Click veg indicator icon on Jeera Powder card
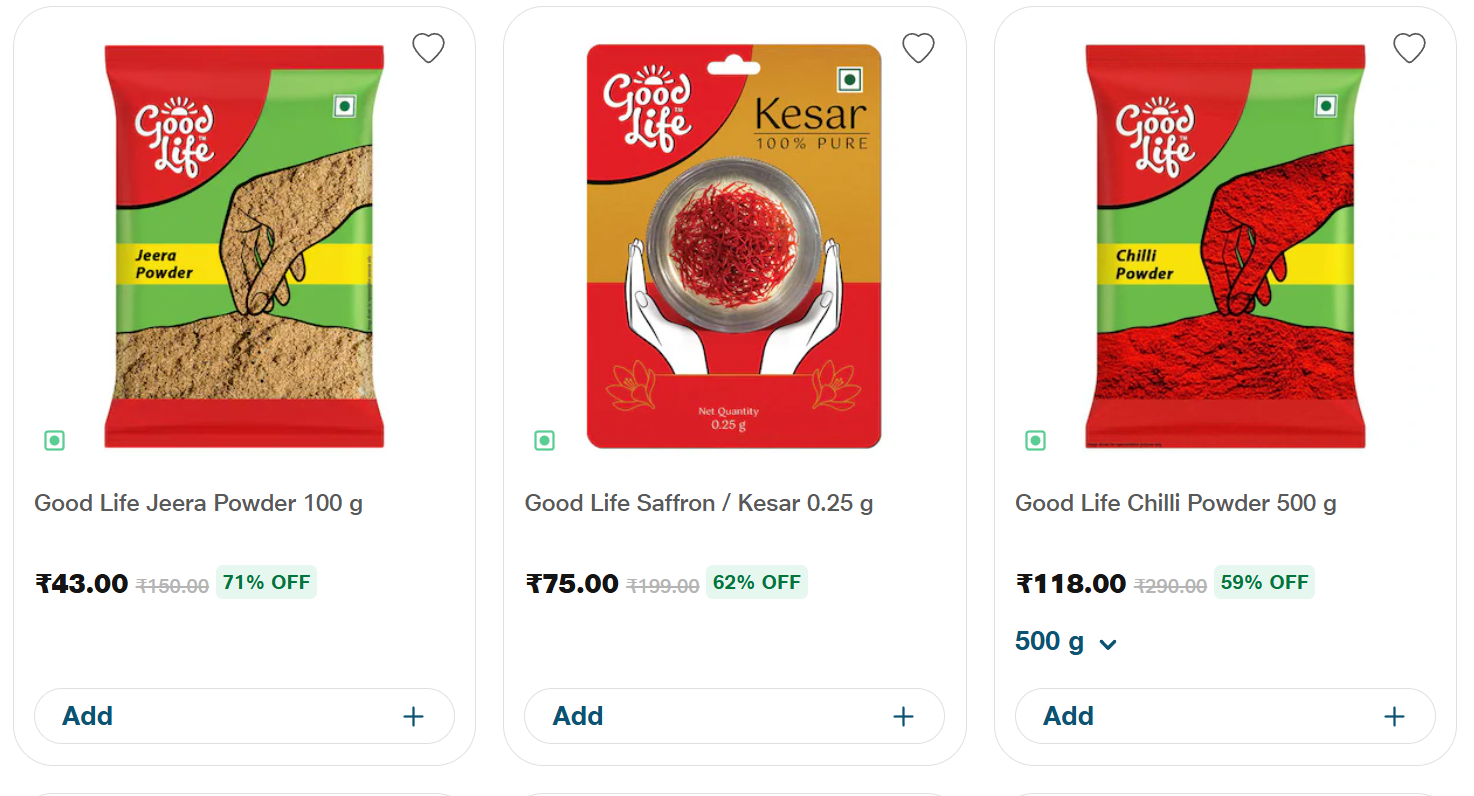 tap(54, 440)
